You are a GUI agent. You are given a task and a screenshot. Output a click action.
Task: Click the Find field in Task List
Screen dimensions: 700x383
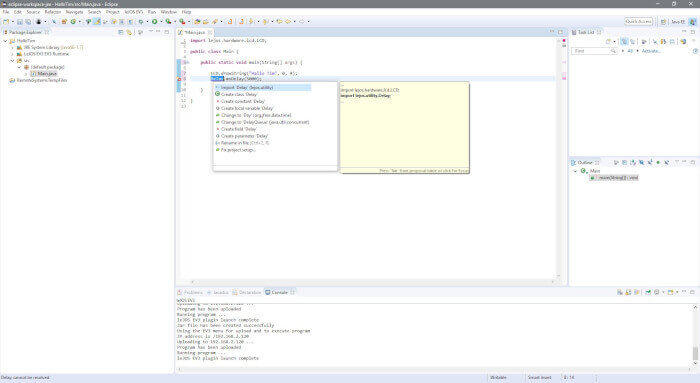click(591, 51)
